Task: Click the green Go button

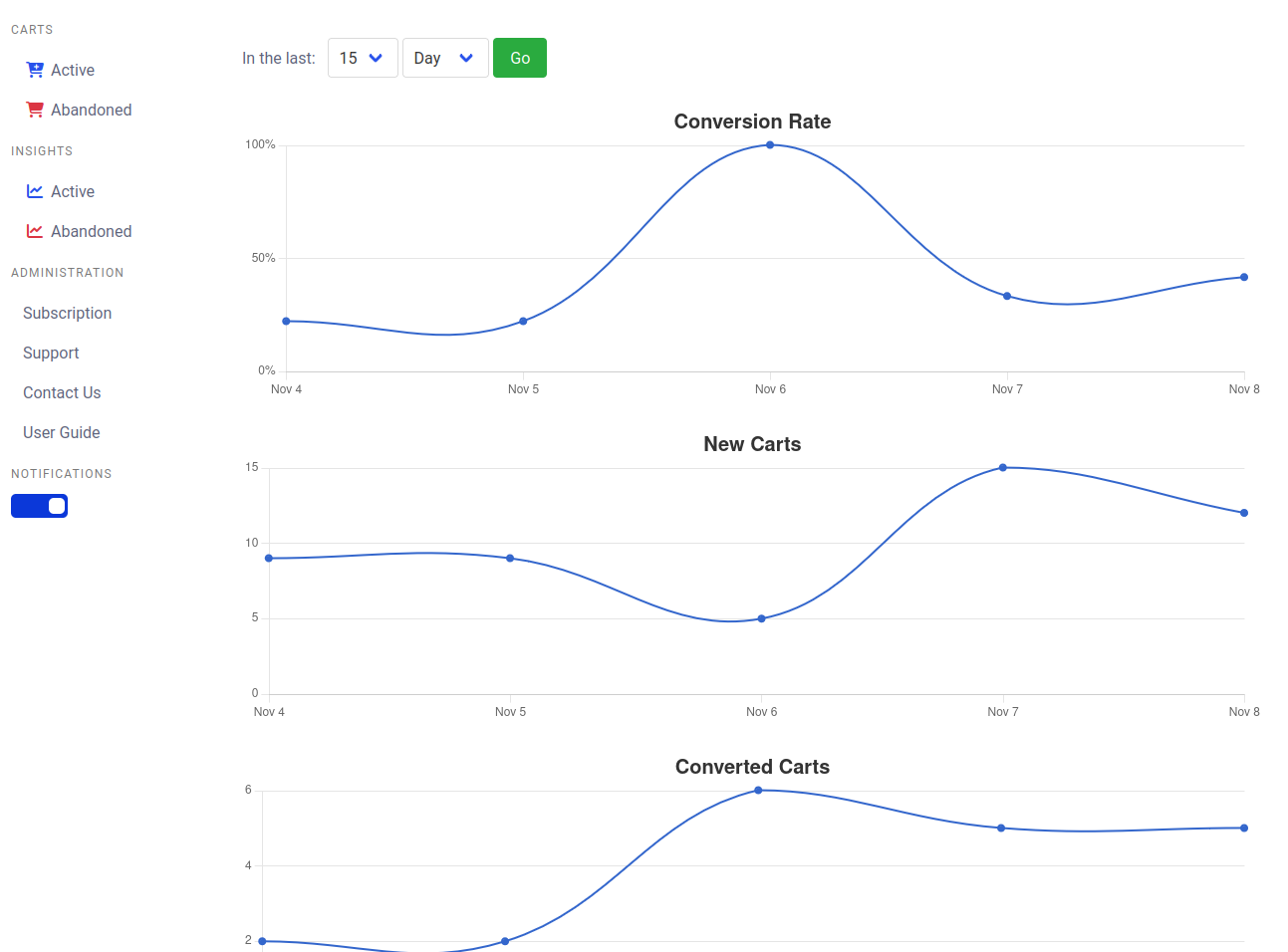Action: tap(520, 58)
